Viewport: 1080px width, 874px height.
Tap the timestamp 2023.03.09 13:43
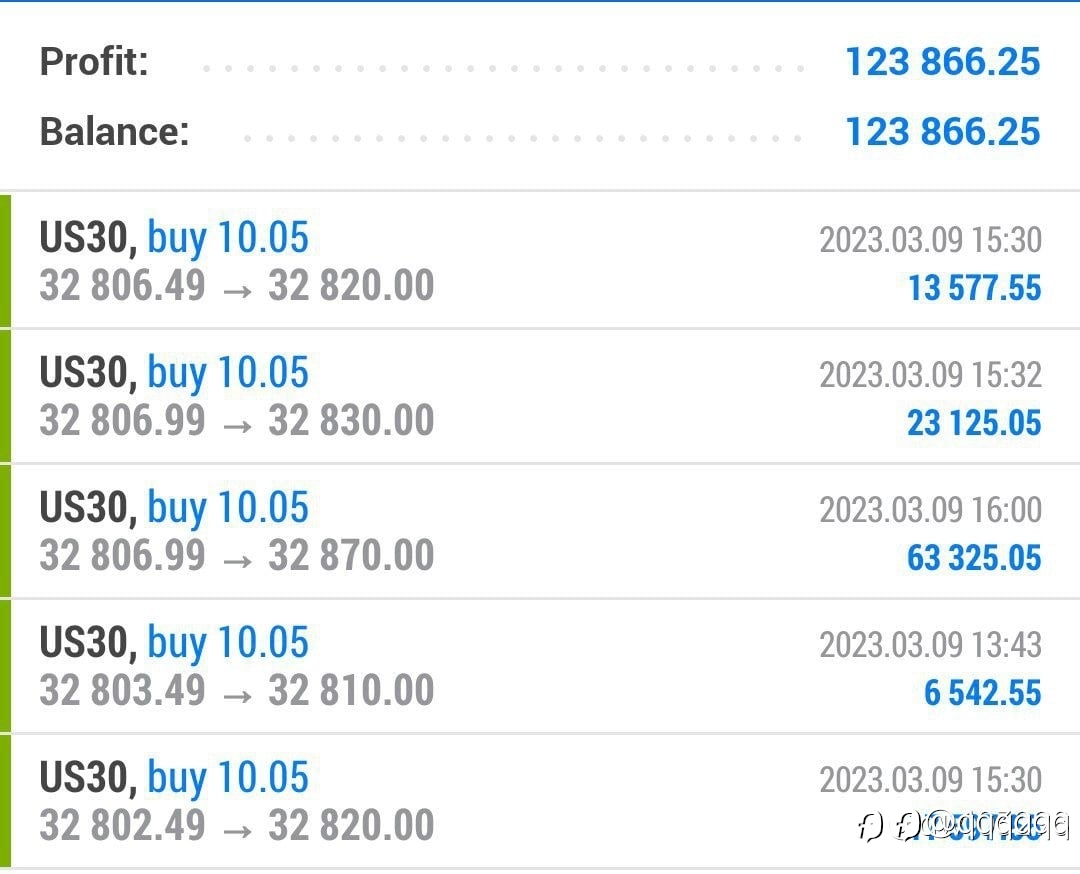(x=931, y=645)
